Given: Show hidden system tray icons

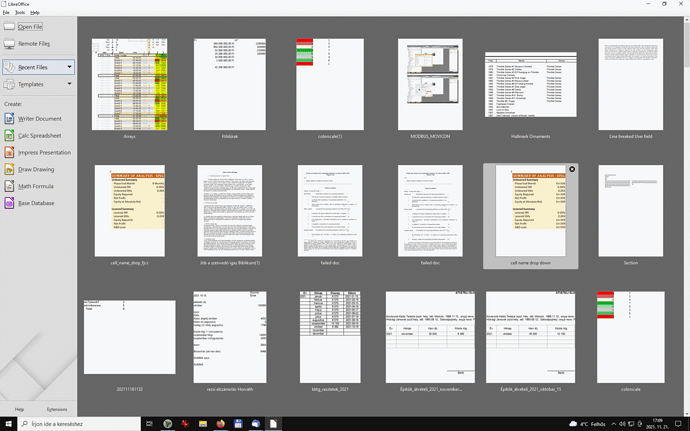Looking at the screenshot, I should [x=613, y=424].
